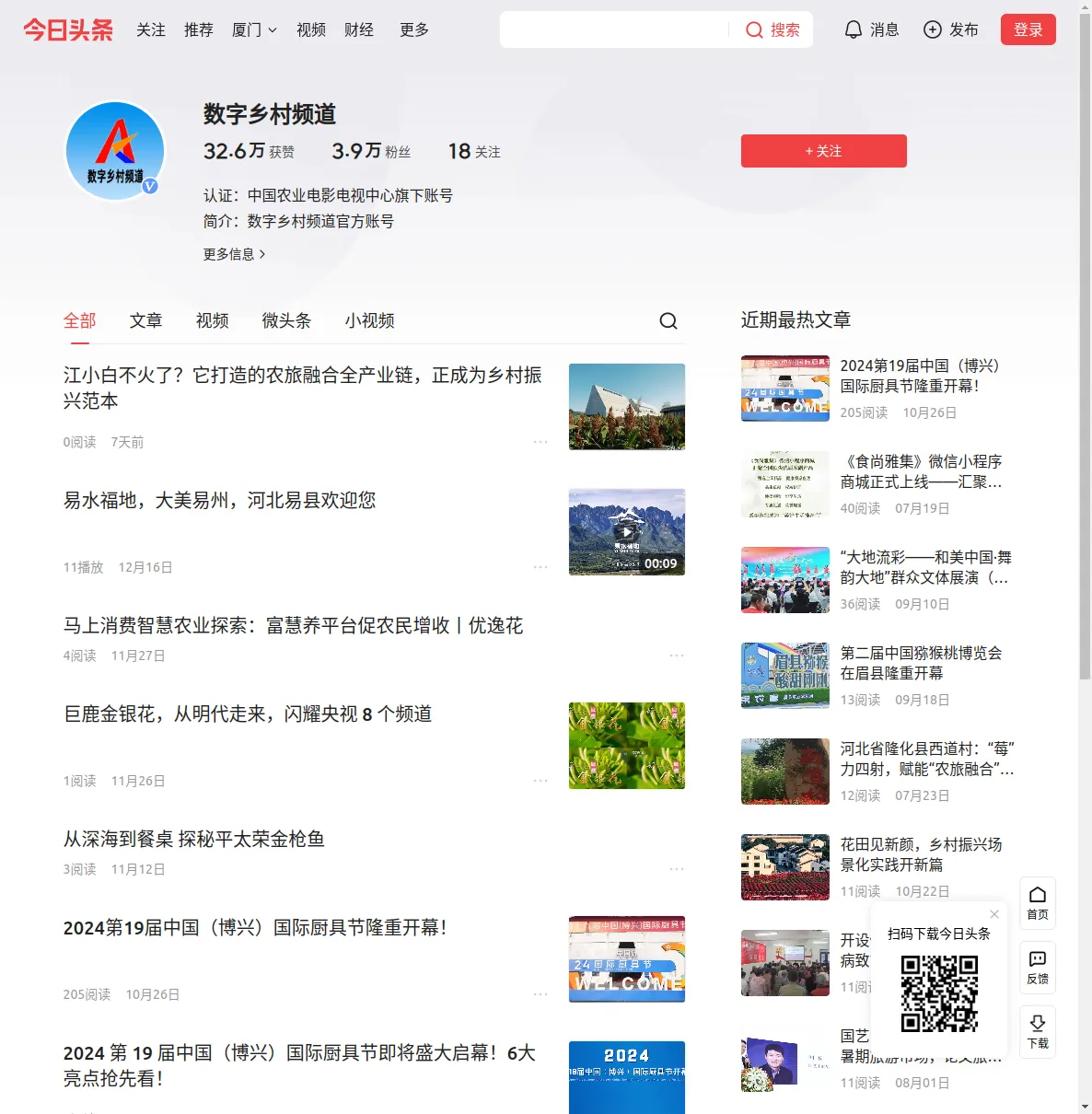
Task: Open hot article 花田见新颜，乡村振兴场
Action: pyautogui.click(x=922, y=854)
